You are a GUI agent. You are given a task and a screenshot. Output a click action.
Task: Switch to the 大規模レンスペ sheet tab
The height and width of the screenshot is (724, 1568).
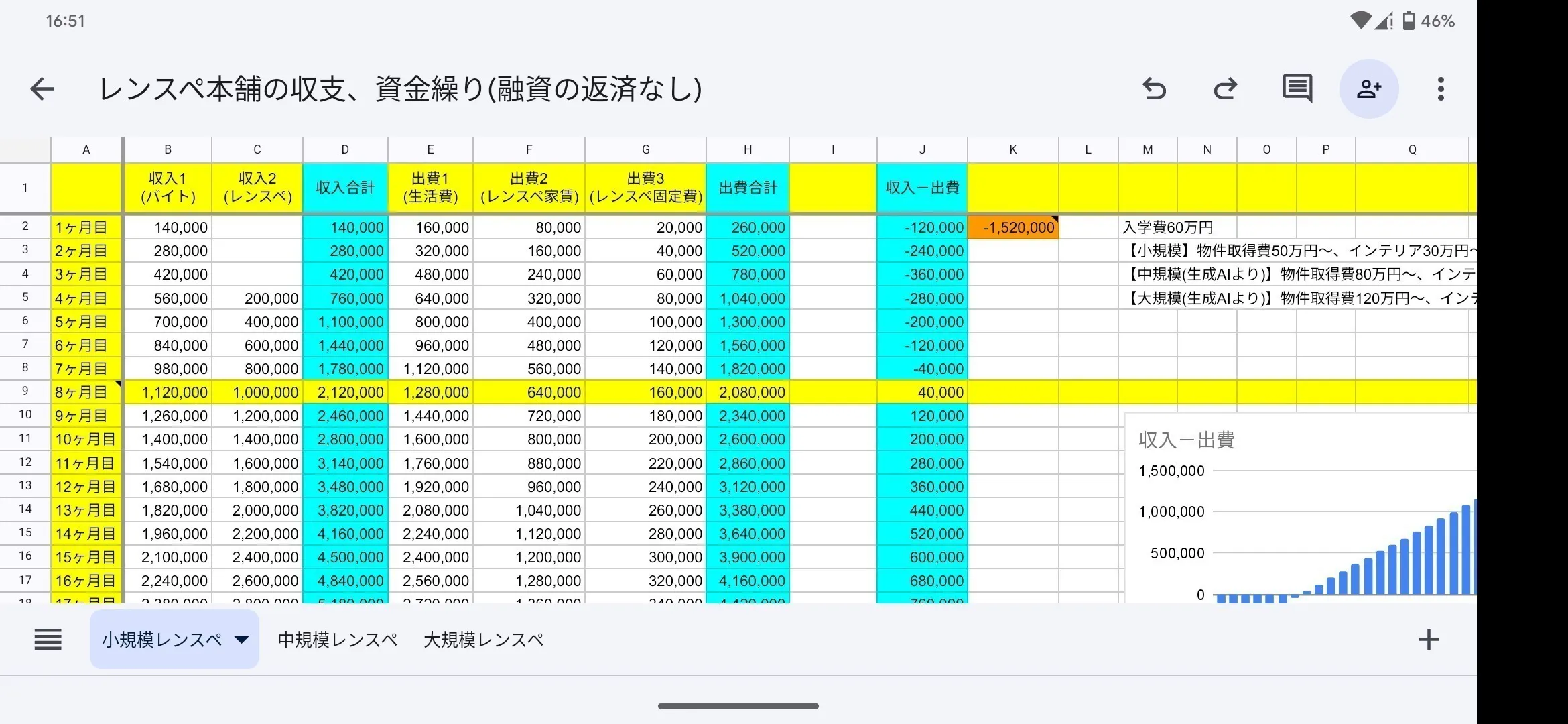tap(482, 639)
